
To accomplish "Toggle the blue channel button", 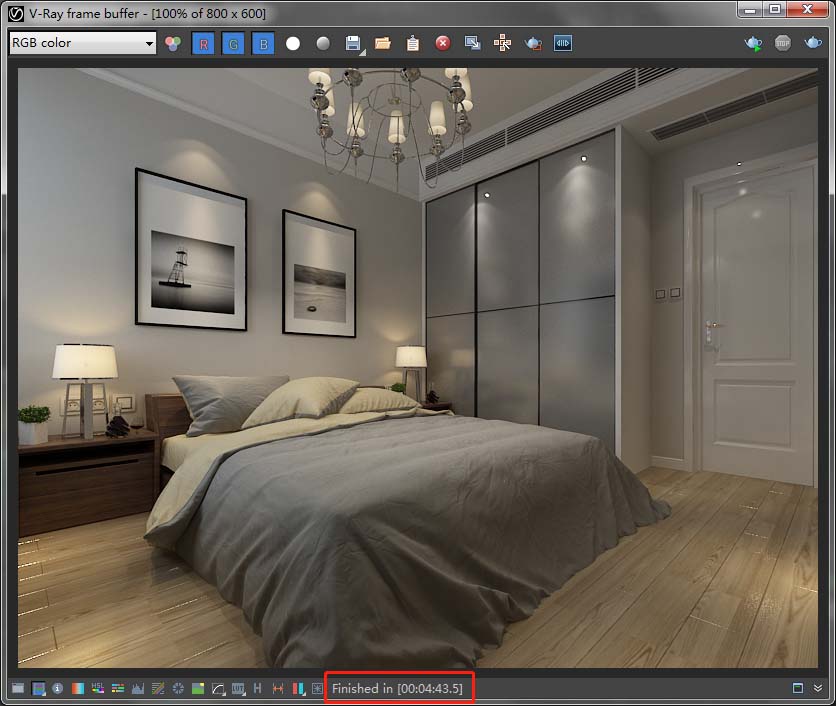I will [x=263, y=43].
